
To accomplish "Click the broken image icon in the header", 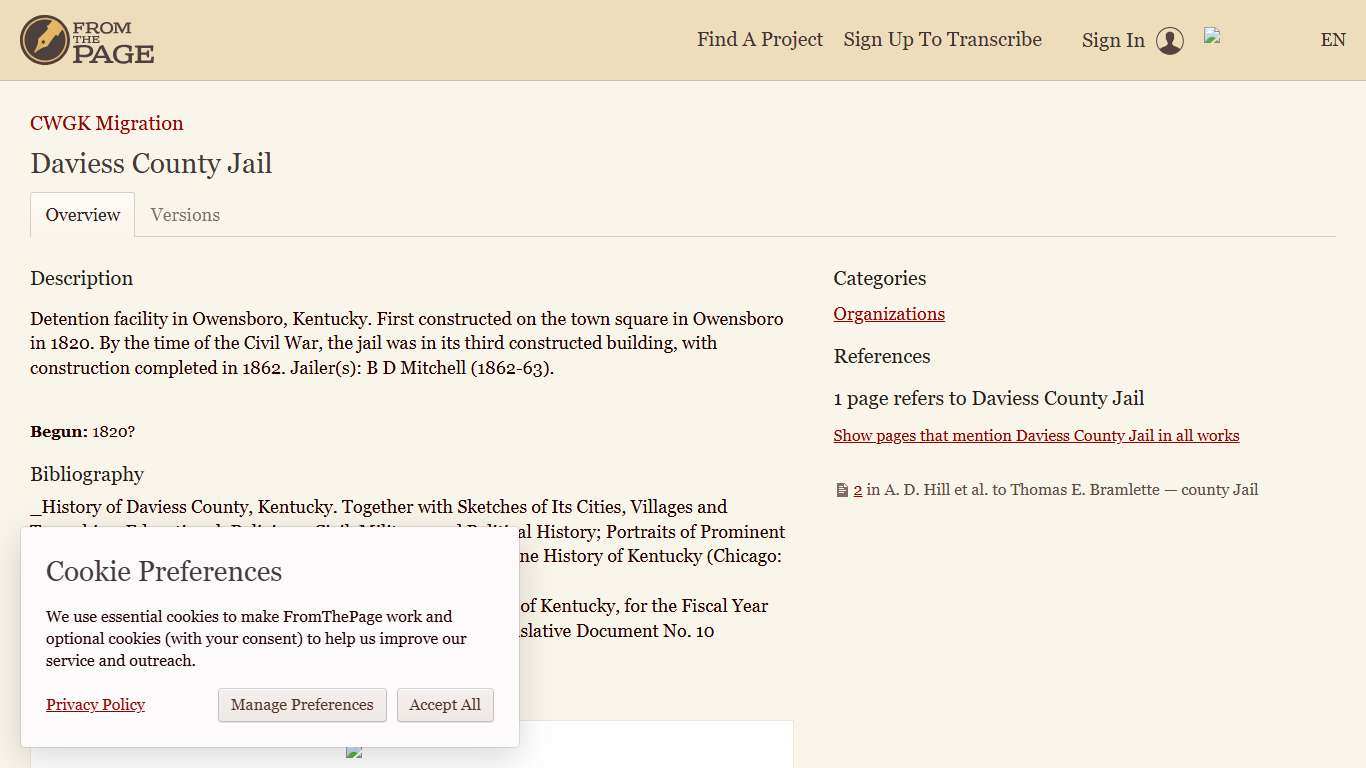I will tap(1212, 35).
